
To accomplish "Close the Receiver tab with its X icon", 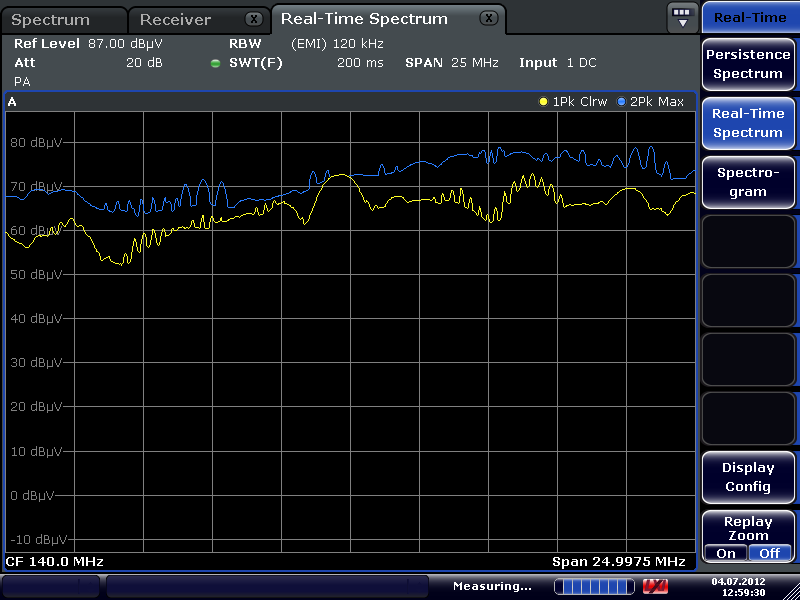I will [x=255, y=19].
